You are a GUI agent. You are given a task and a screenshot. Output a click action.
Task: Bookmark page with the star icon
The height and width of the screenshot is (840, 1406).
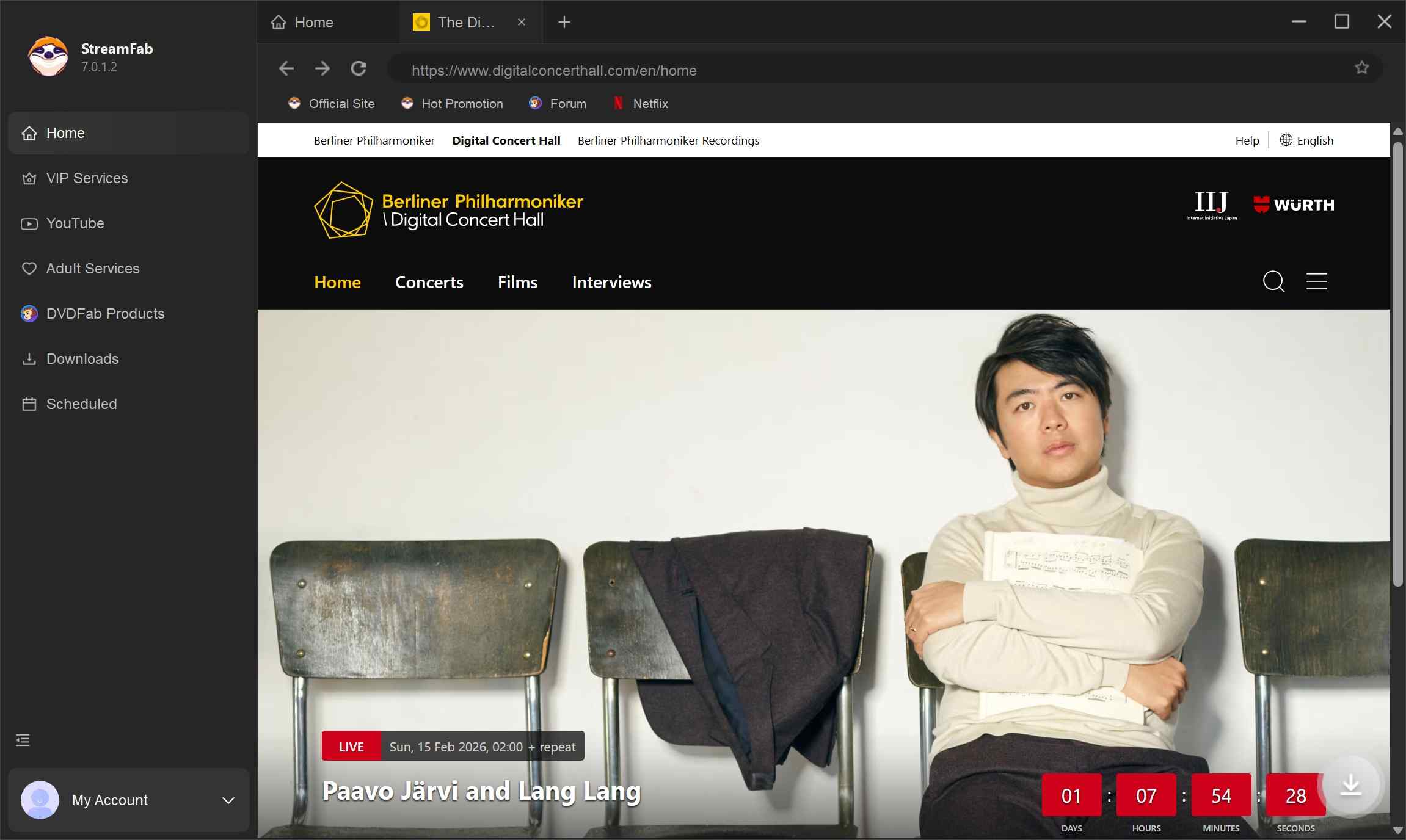click(x=1361, y=68)
